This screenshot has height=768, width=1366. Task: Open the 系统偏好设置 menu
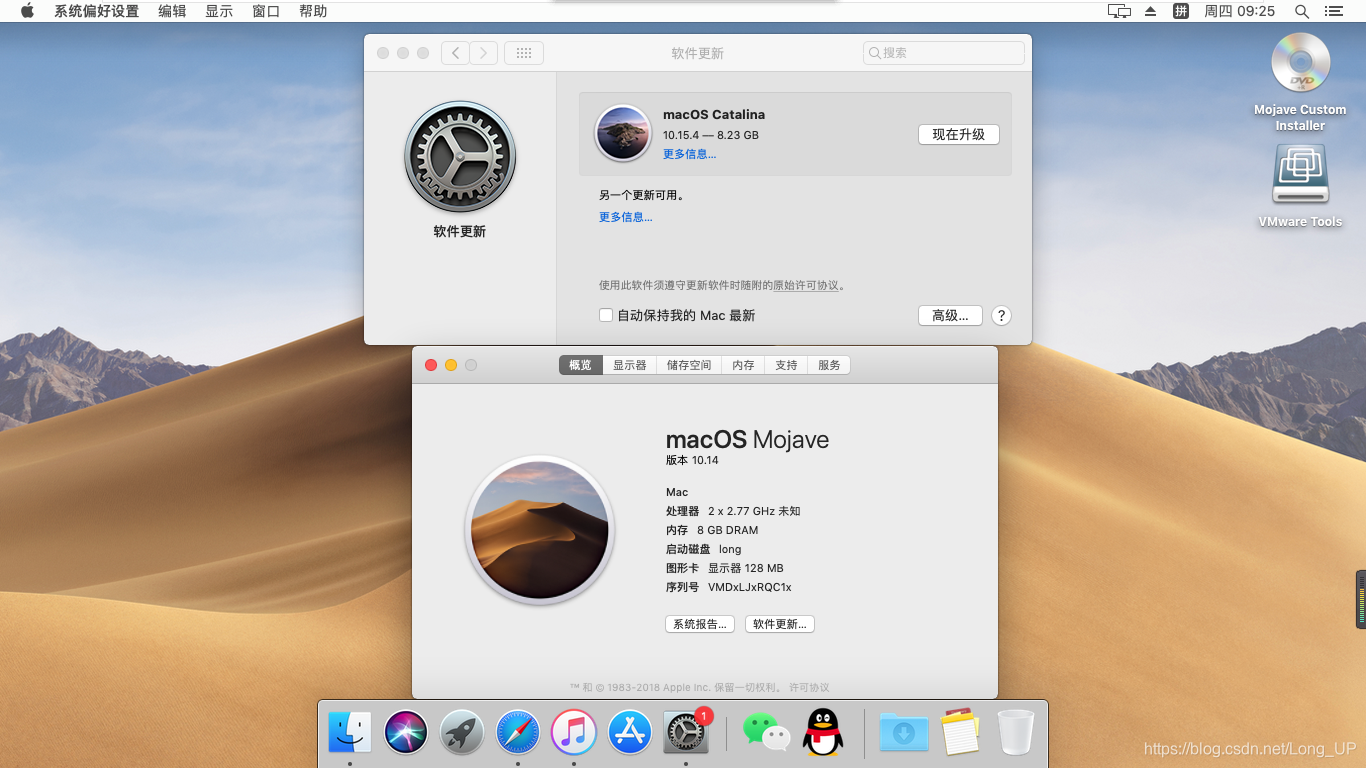pos(96,11)
